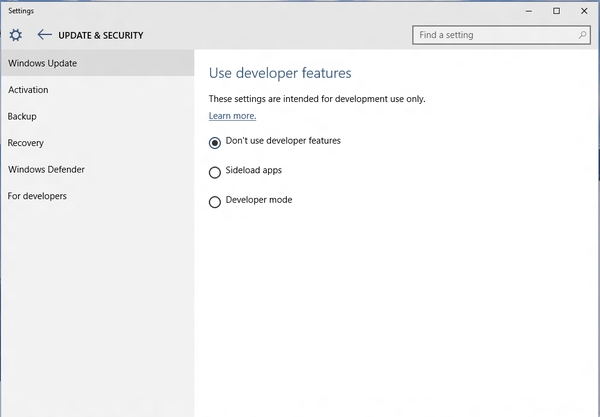Viewport: 600px width, 417px height.
Task: Open the Windows Update section
Action: [x=42, y=63]
